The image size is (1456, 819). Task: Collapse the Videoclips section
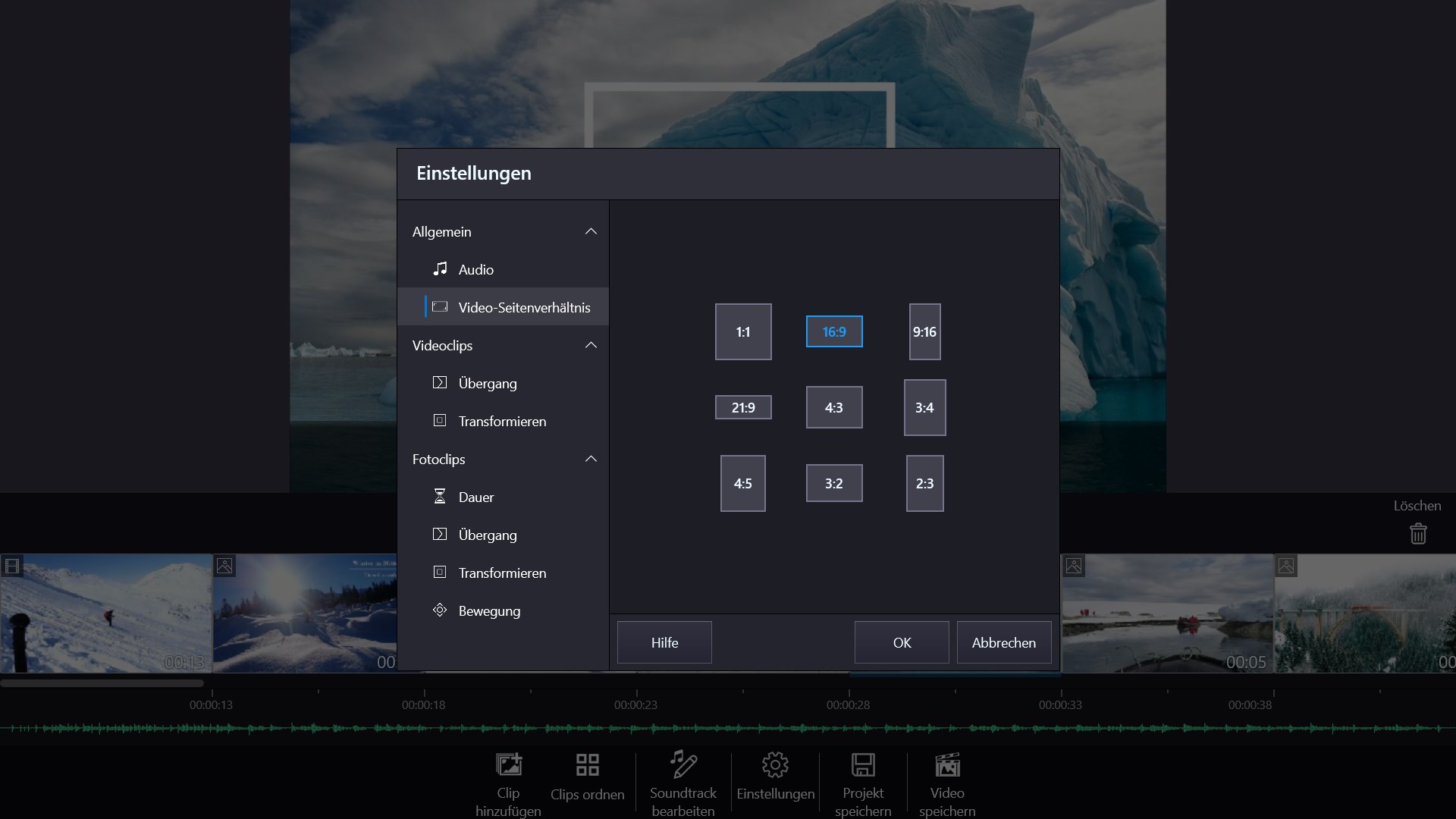(x=591, y=345)
